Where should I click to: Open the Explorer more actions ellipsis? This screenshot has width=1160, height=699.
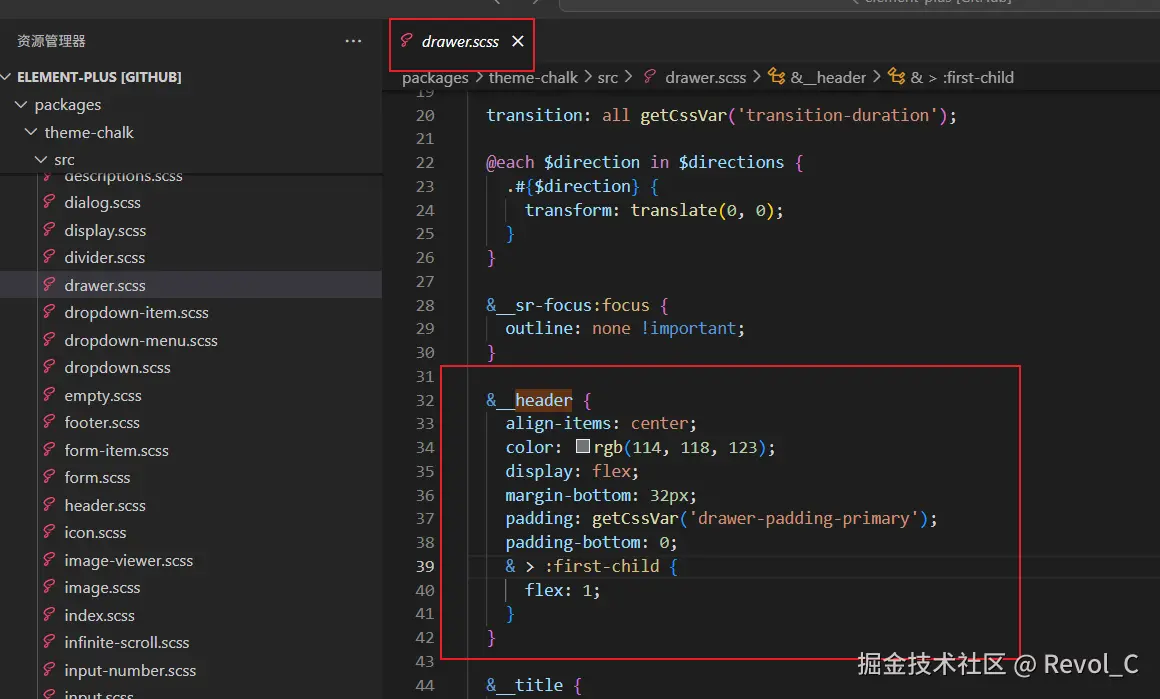[353, 41]
